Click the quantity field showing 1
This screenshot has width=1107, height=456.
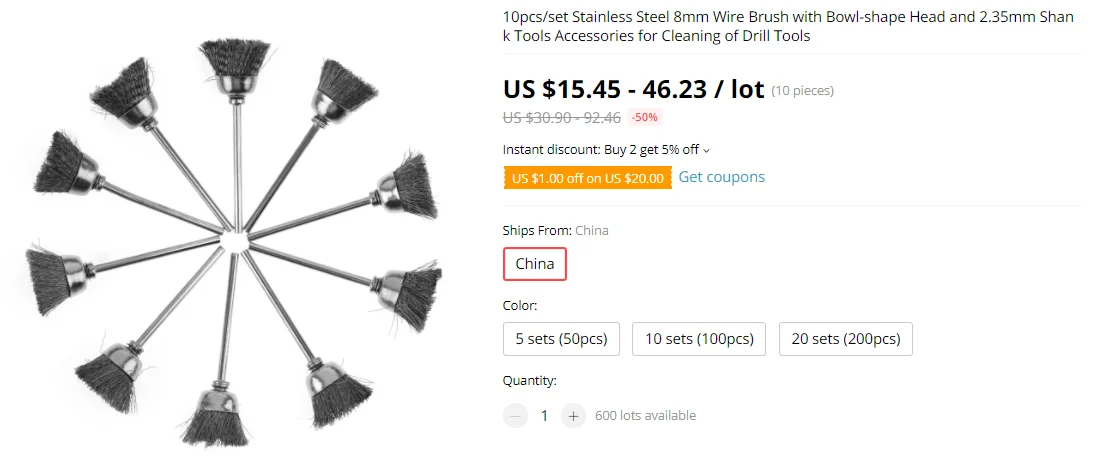click(x=544, y=416)
